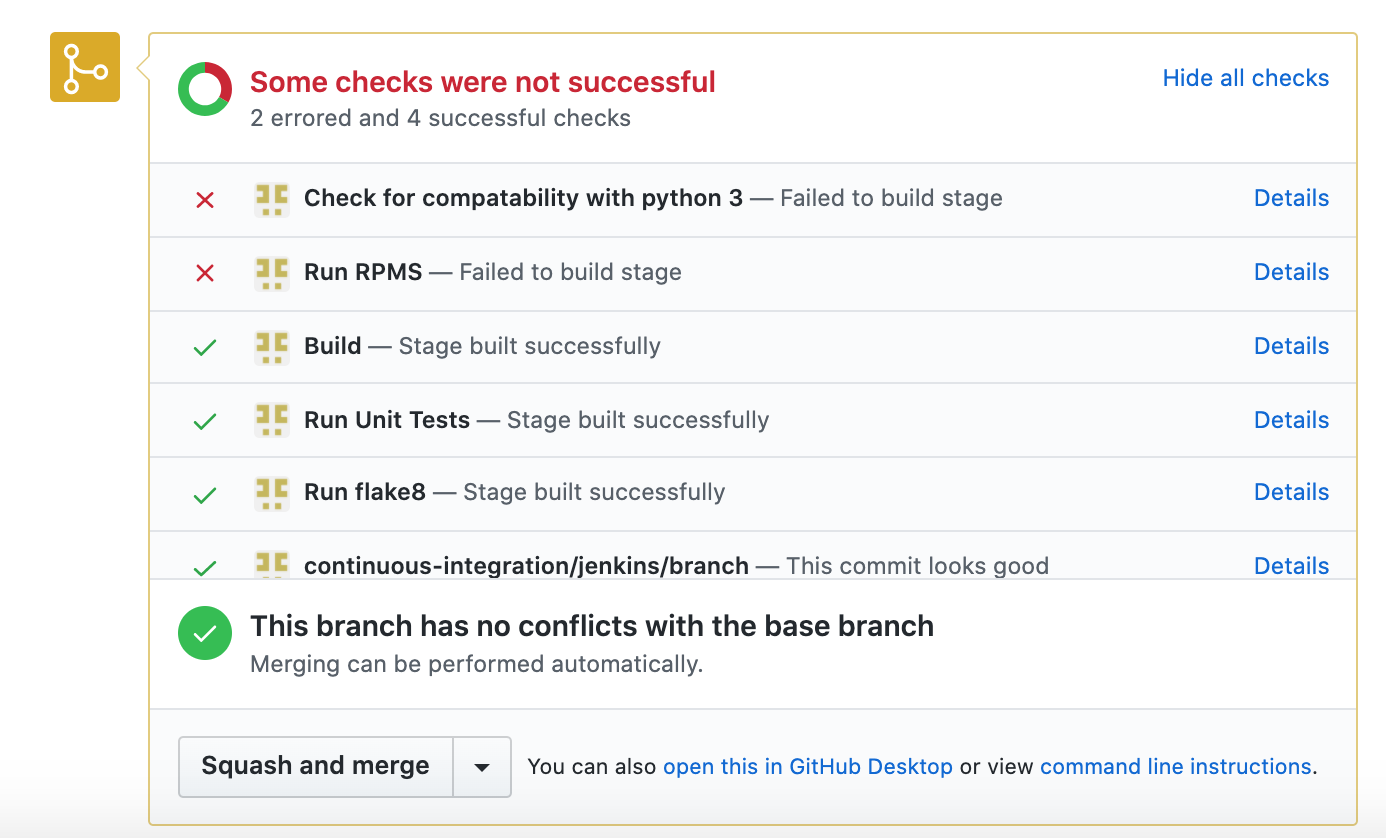Click the open this in GitHub Desktop link
Screen dimensions: 1386x838
pyautogui.click(x=807, y=767)
